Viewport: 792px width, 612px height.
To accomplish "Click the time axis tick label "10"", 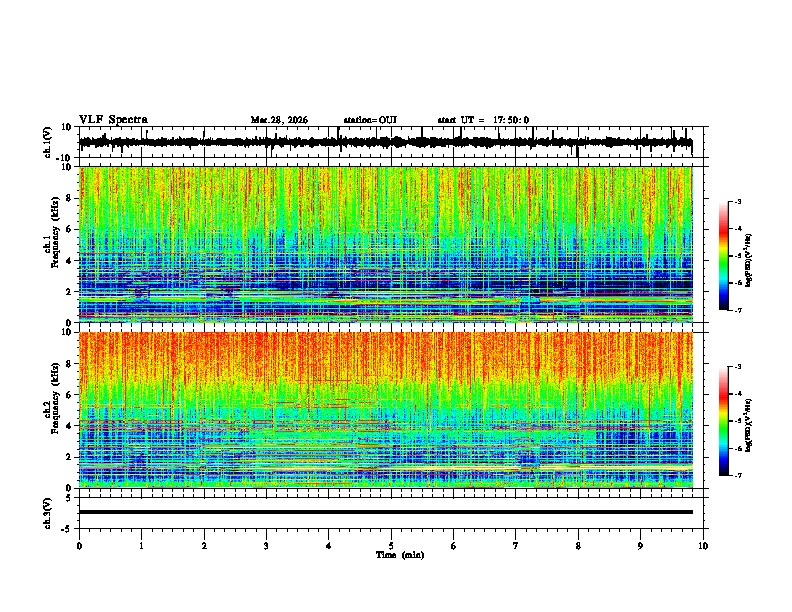I will click(x=703, y=546).
